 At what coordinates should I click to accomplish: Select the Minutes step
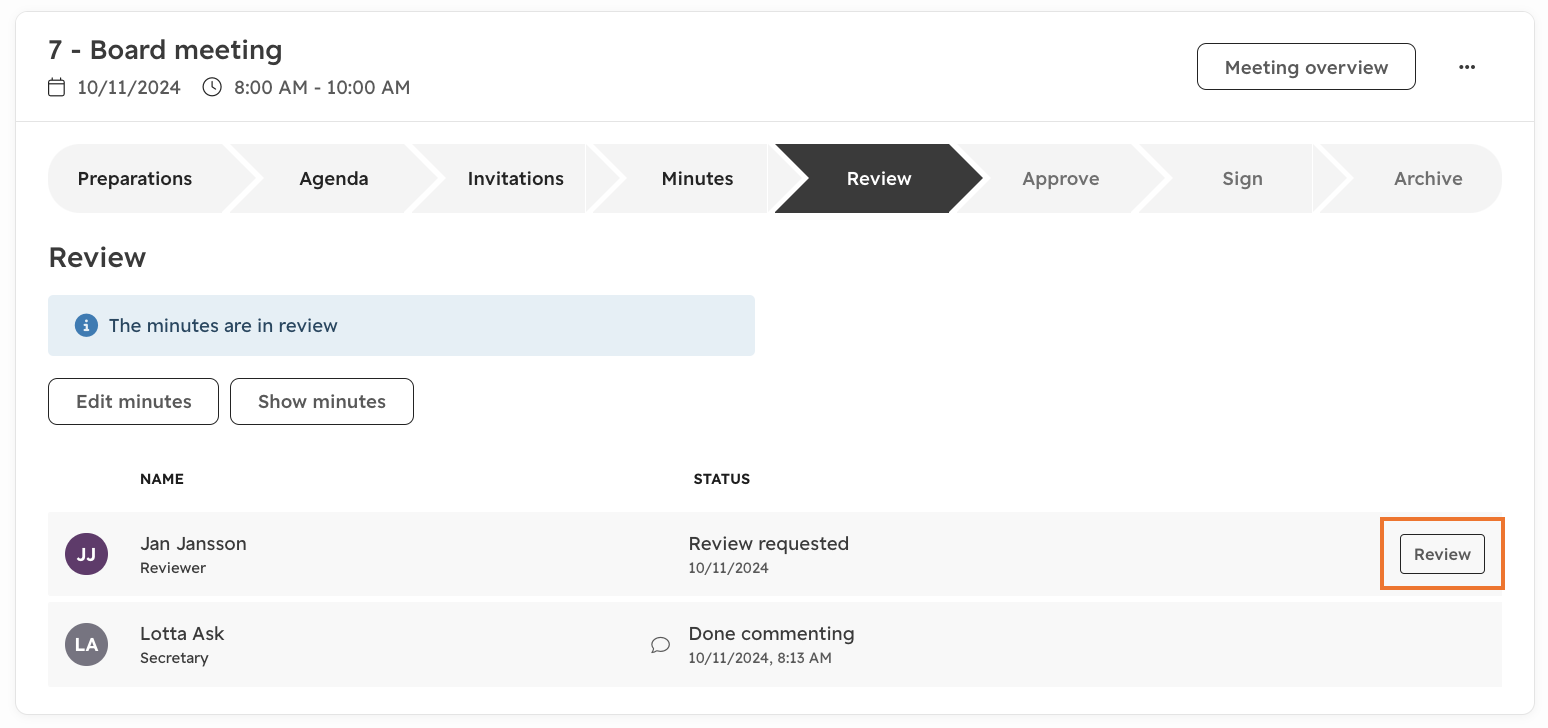click(697, 179)
